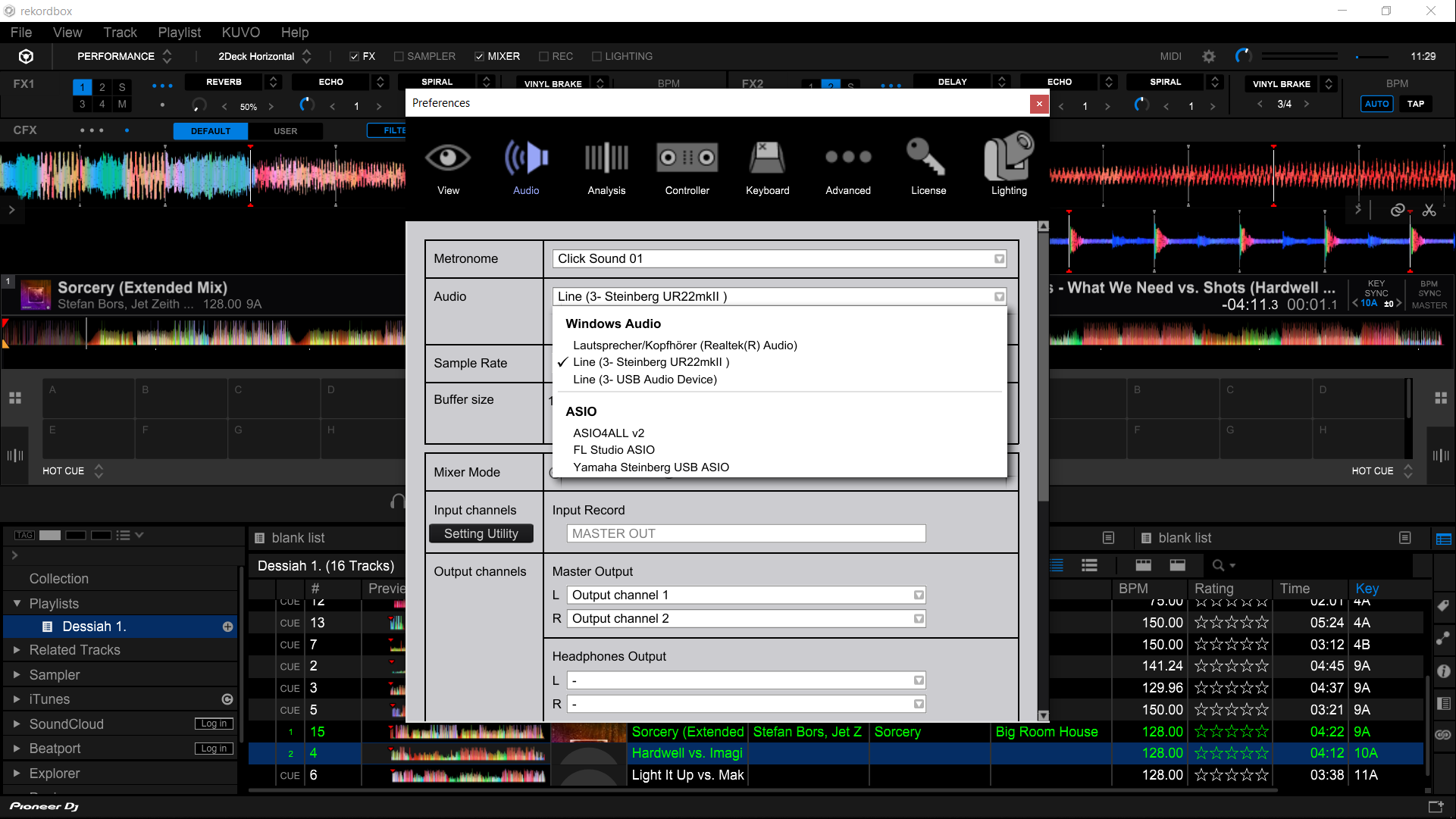Open the Lighting preferences icon
The height and width of the screenshot is (819, 1456).
click(1009, 158)
